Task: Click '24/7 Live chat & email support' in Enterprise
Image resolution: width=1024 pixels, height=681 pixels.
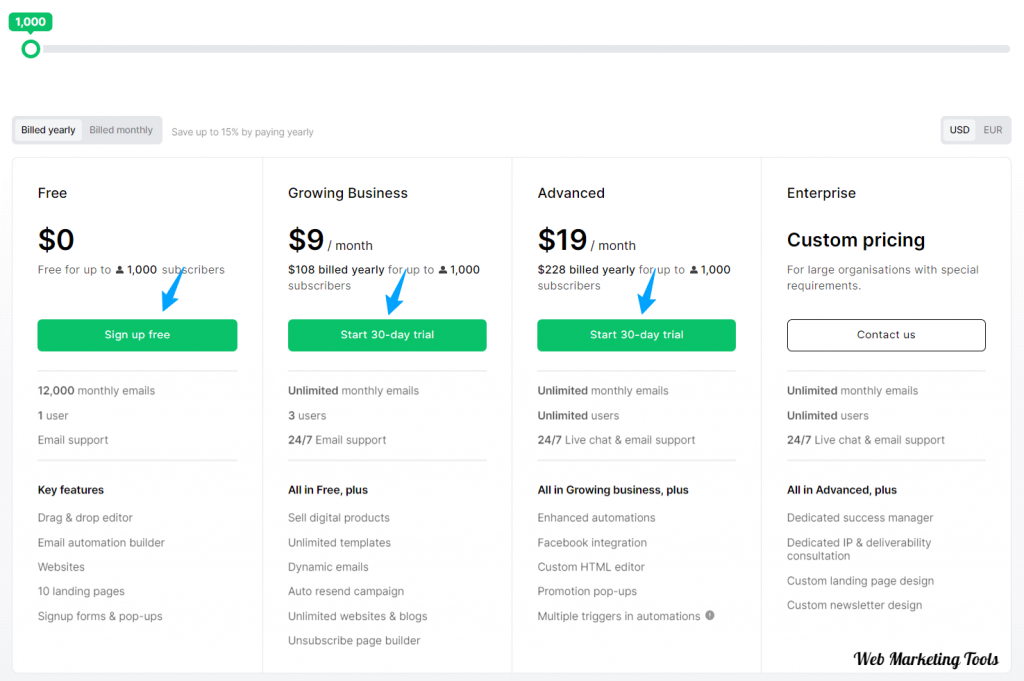Action: 866,440
